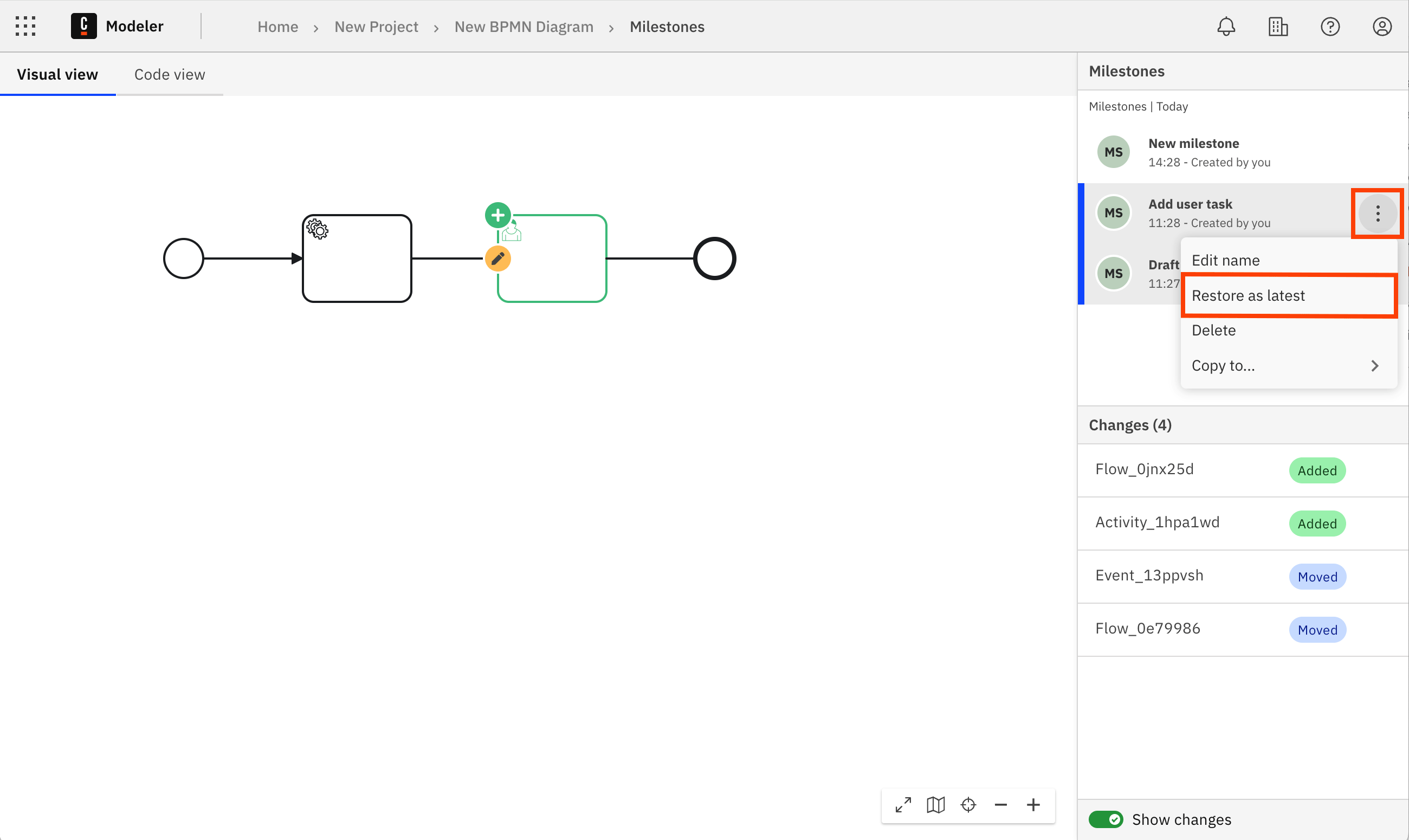
Task: Click the fullscreen expand arrows icon
Action: click(x=903, y=804)
